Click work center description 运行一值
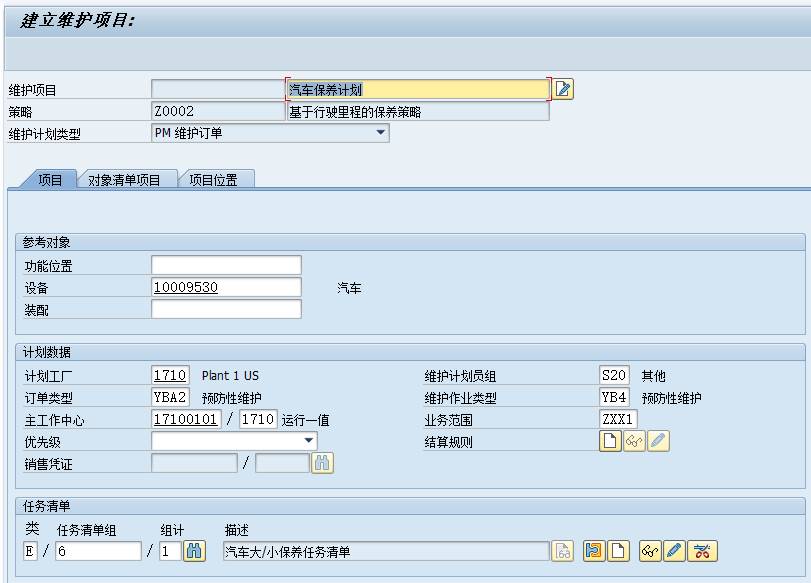811x583 pixels. click(x=305, y=420)
